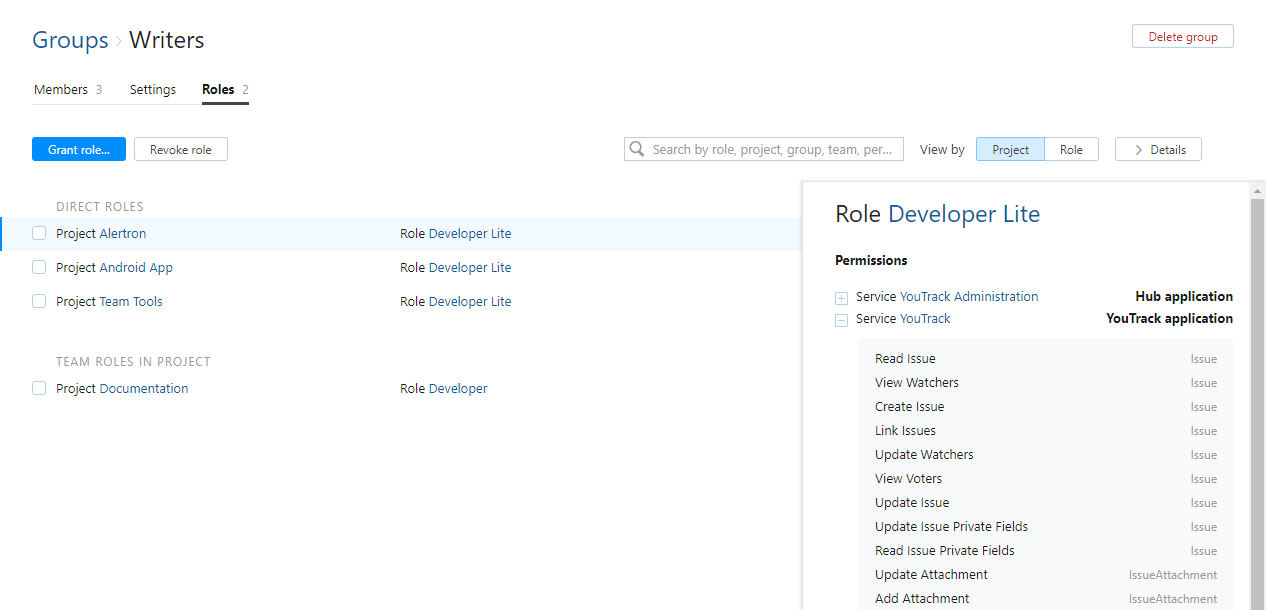Go back to the Groups breadcrumb link
The height and width of the screenshot is (610, 1266).
[70, 40]
